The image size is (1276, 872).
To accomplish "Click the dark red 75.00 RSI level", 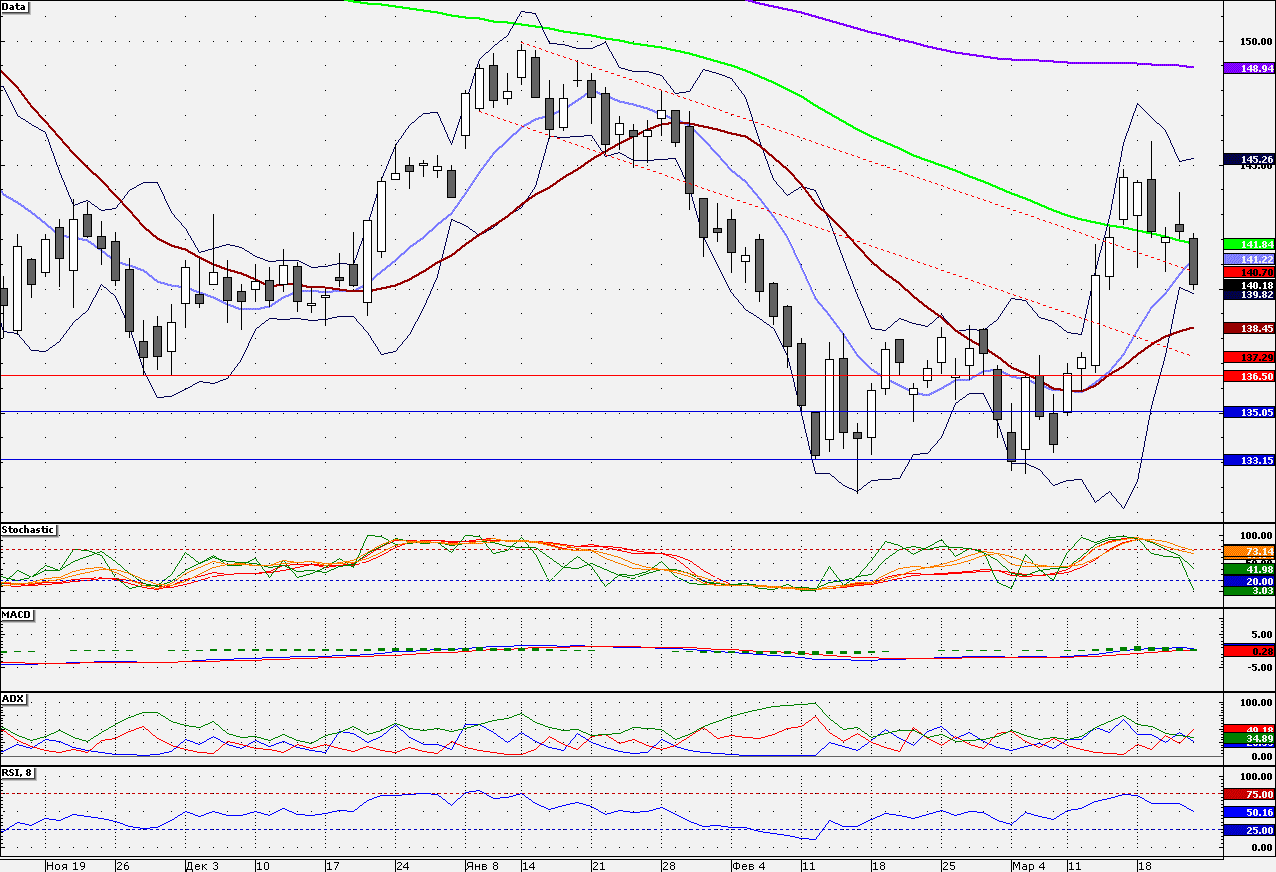I will (x=1248, y=794).
